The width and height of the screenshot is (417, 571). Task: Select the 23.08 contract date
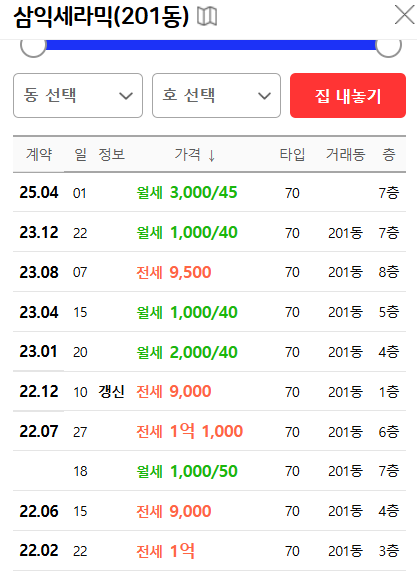(x=39, y=272)
